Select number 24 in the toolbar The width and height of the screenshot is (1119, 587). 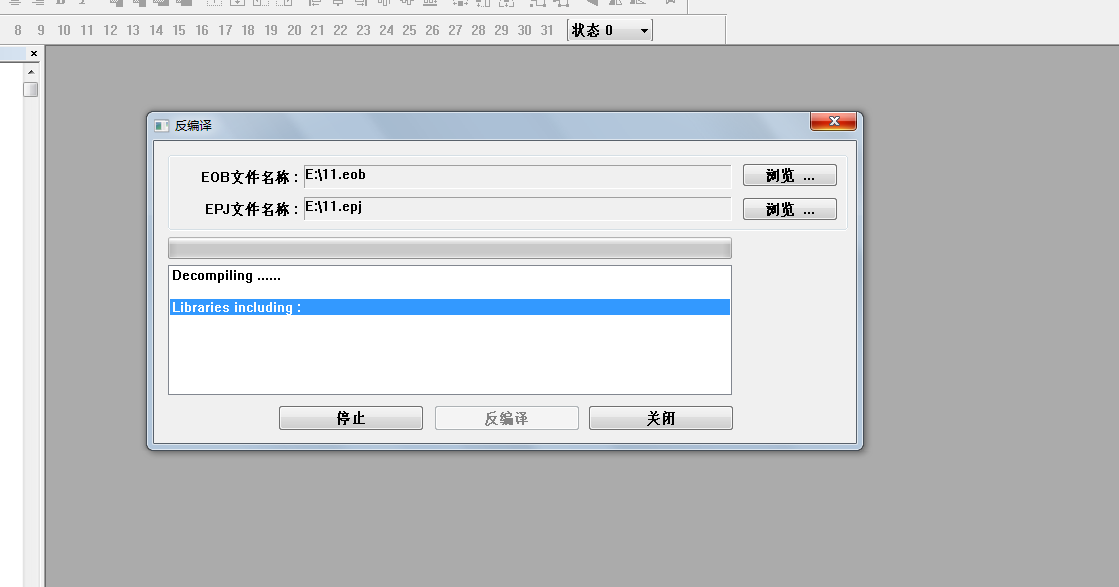click(386, 31)
